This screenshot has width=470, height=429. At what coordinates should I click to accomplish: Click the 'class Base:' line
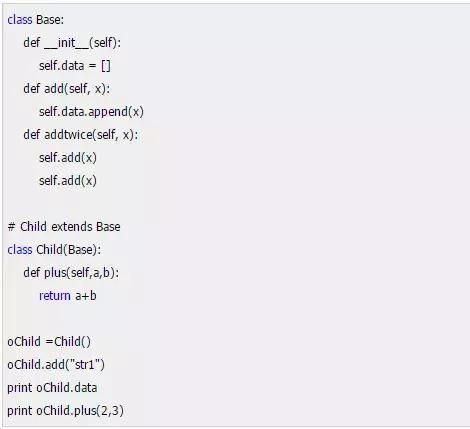(35, 20)
